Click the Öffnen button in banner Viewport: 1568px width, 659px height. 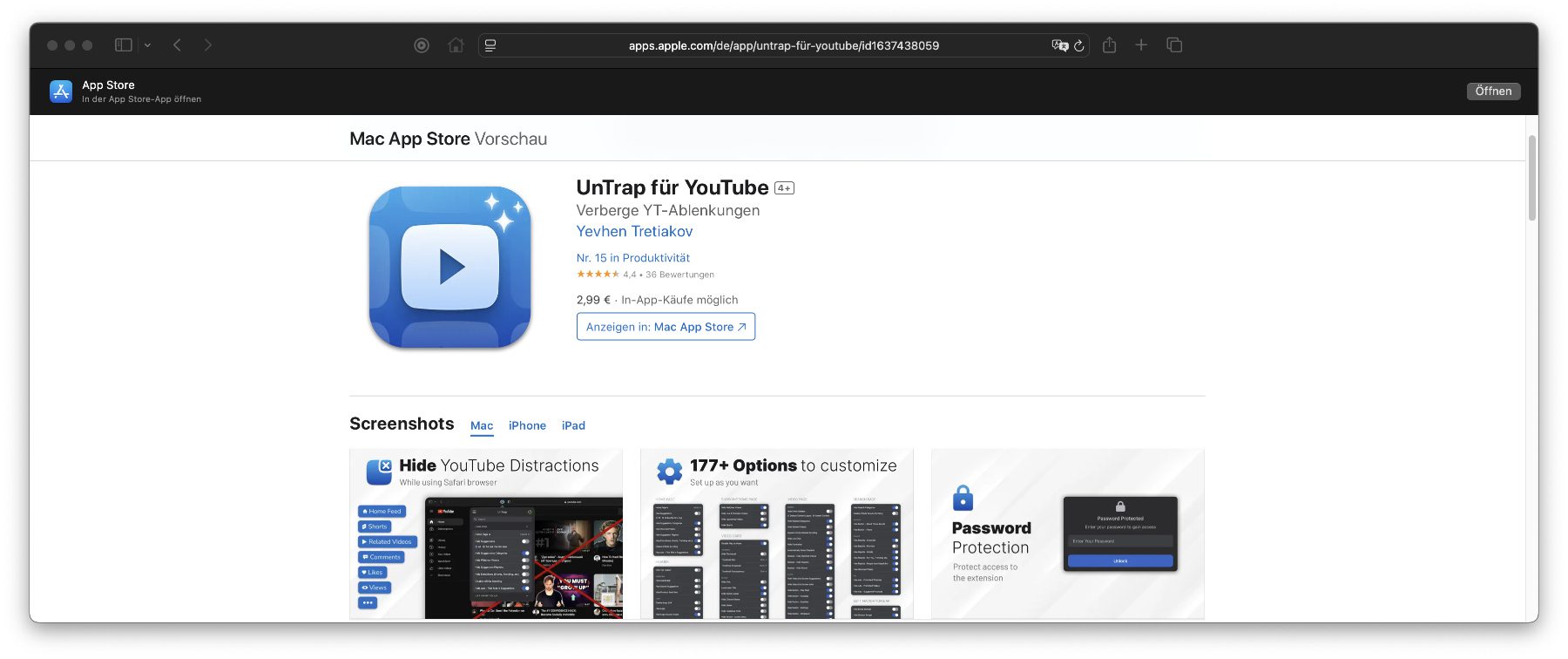(x=1493, y=92)
